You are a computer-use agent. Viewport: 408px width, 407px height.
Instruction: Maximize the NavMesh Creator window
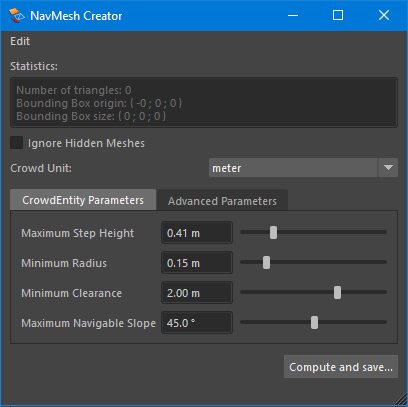tap(338, 15)
